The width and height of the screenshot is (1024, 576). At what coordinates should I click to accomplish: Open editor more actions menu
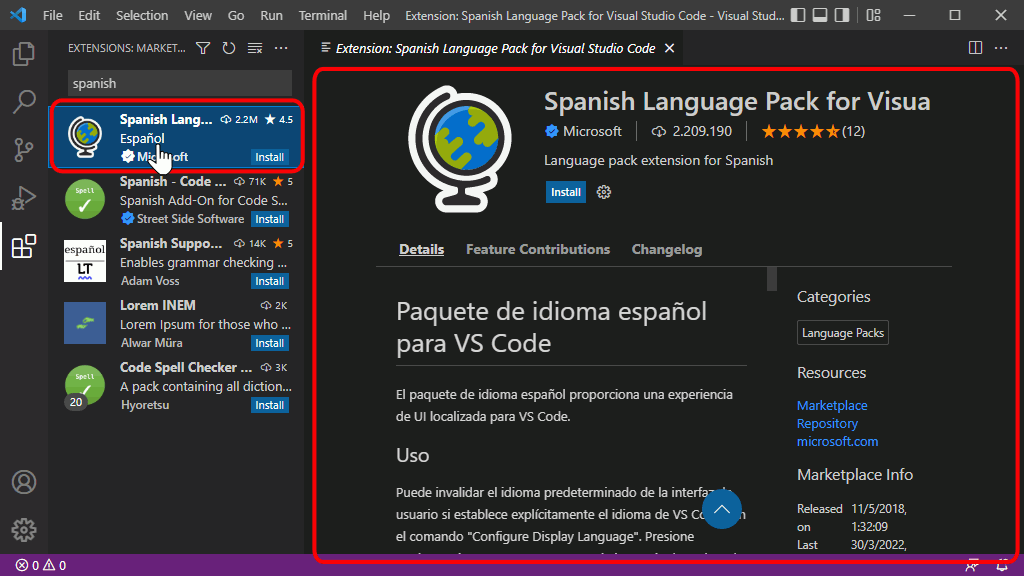1000,48
